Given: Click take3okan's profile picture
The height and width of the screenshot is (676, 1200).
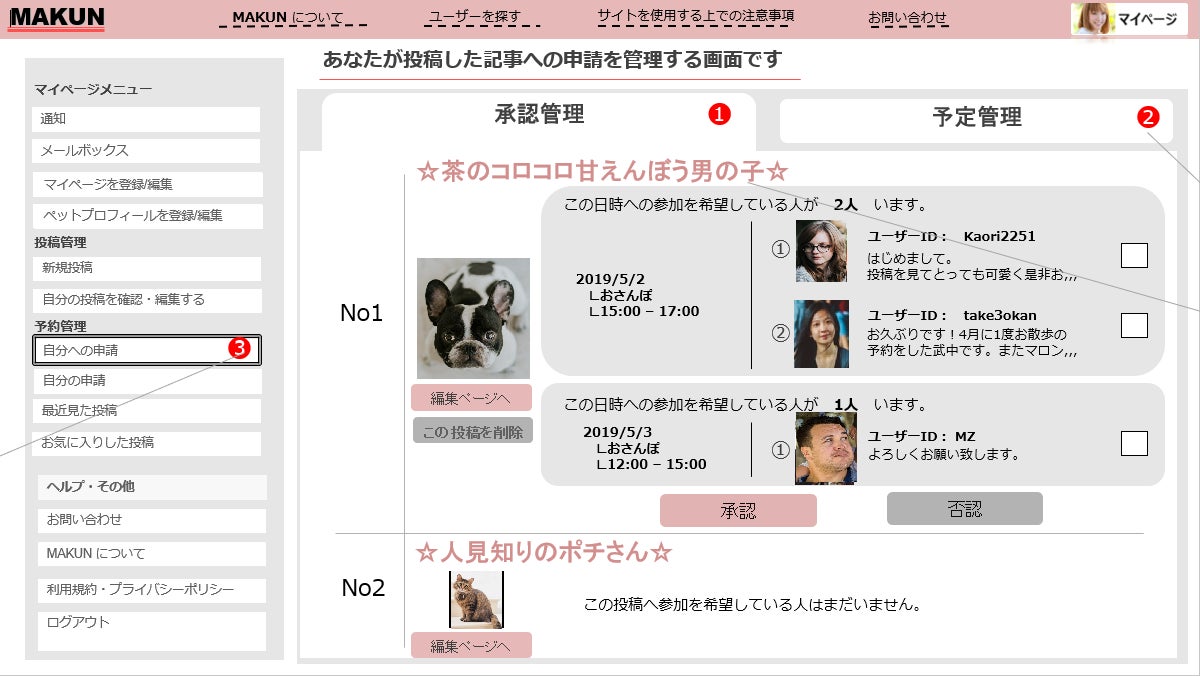Looking at the screenshot, I should click(822, 330).
